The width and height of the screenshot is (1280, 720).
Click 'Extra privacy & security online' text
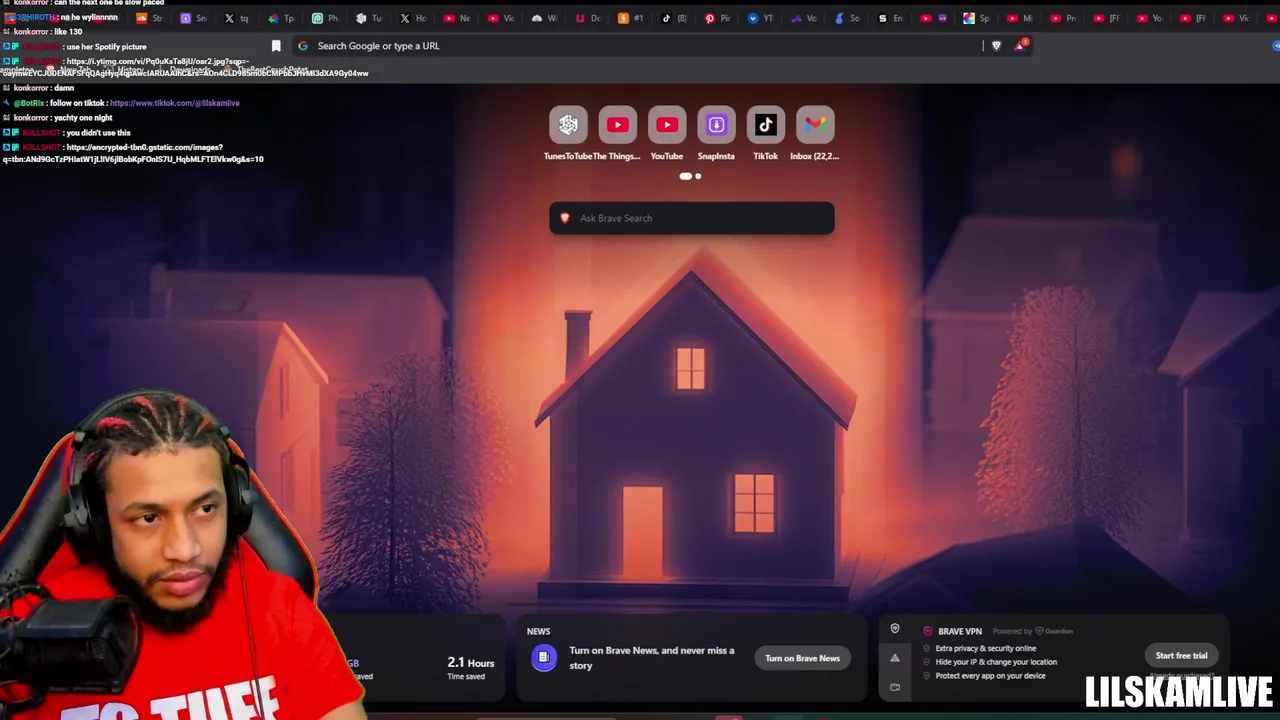[x=985, y=648]
